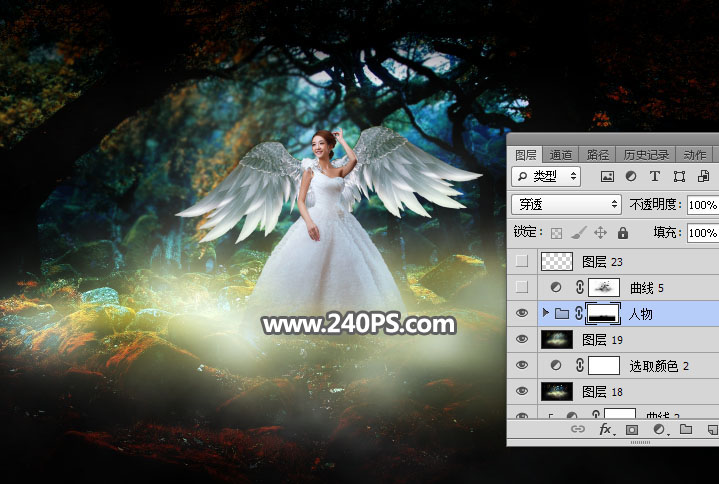Open the 历史记录 (History) tab
The image size is (719, 484).
(646, 155)
